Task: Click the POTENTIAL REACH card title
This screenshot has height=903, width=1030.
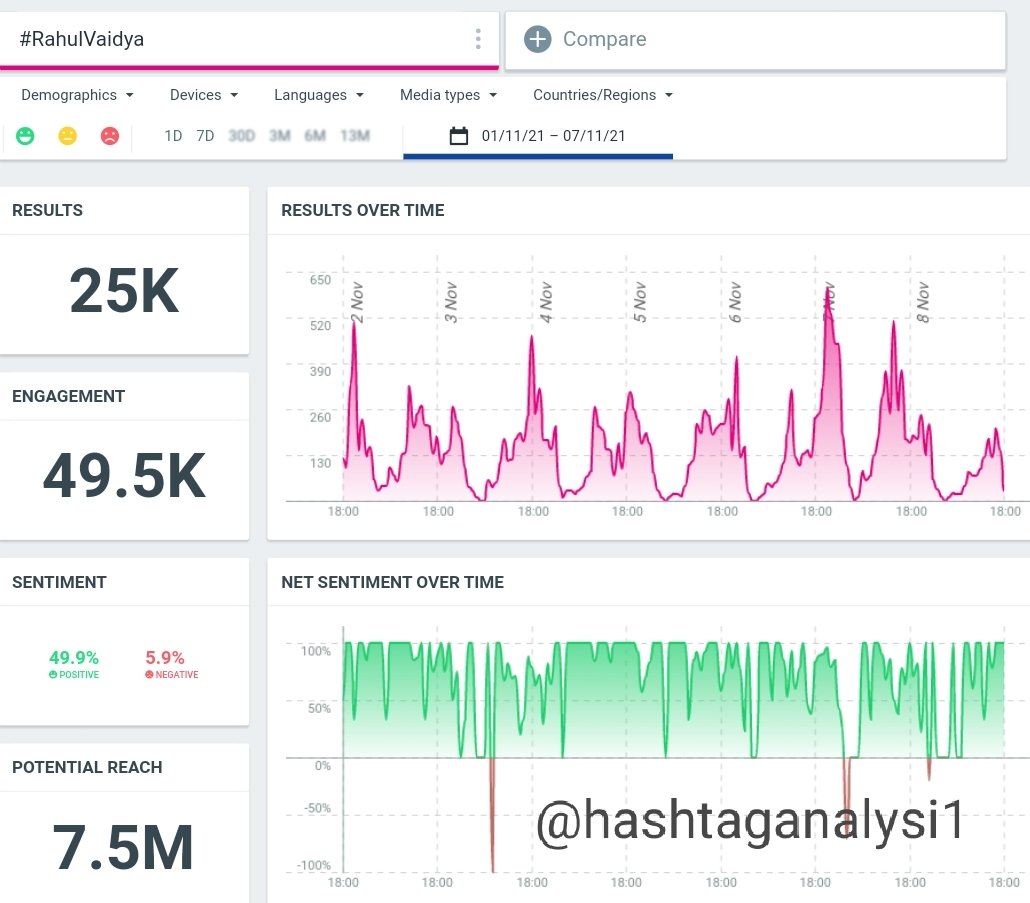Action: click(x=87, y=767)
